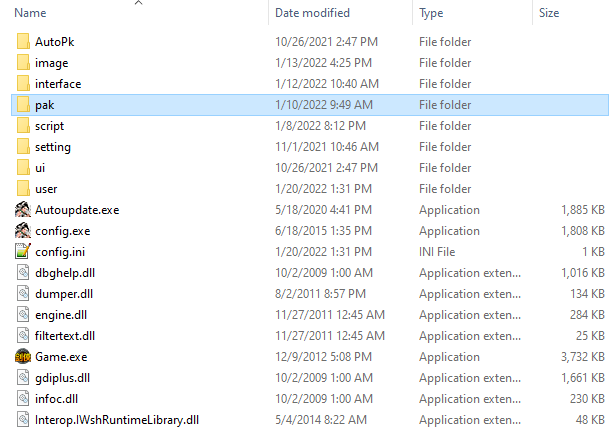Select the image folder name
Screen dimensions: 612x430
tap(51, 63)
